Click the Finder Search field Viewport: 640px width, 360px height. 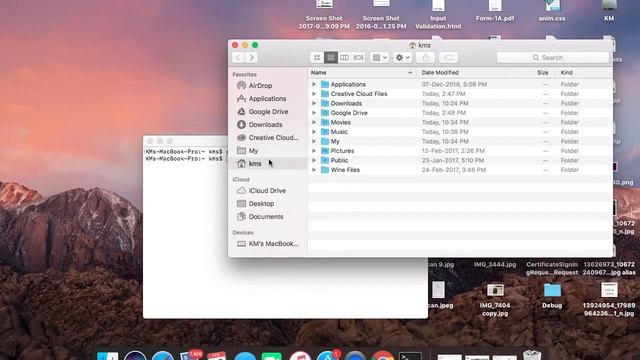553,58
